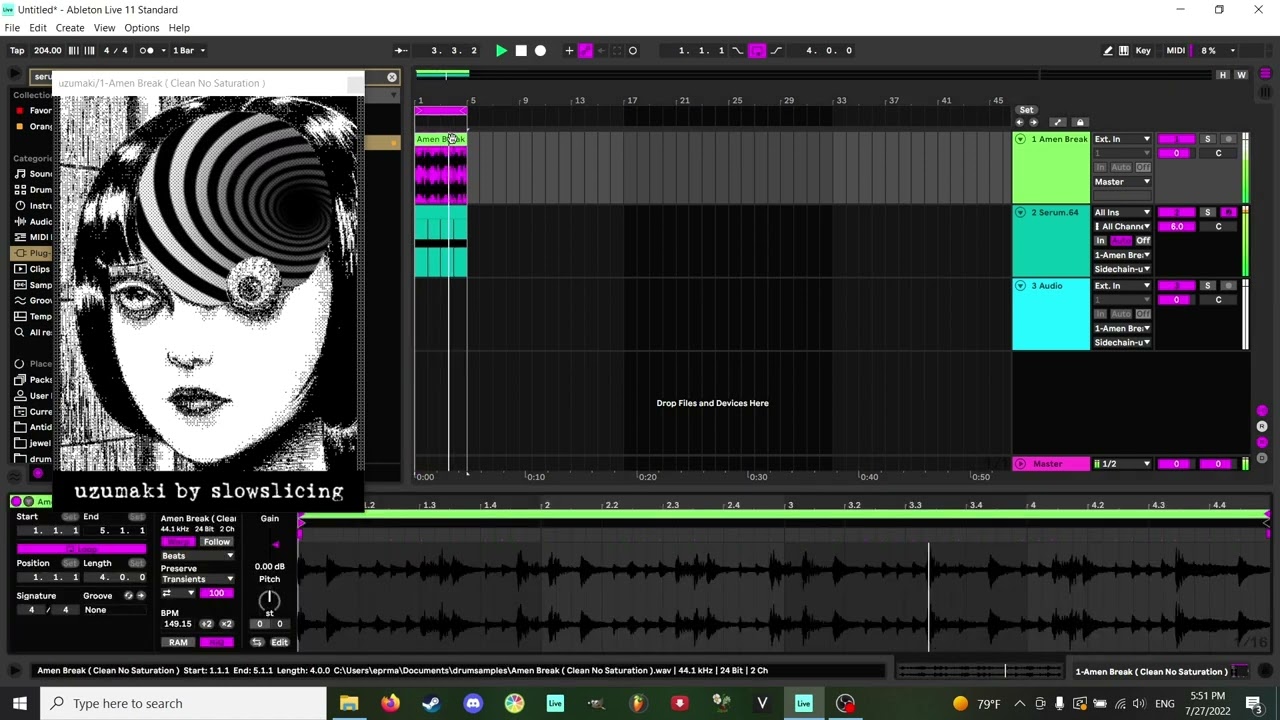Screen dimensions: 1280x720
Task: Open Discord from the taskbar
Action: click(x=473, y=703)
